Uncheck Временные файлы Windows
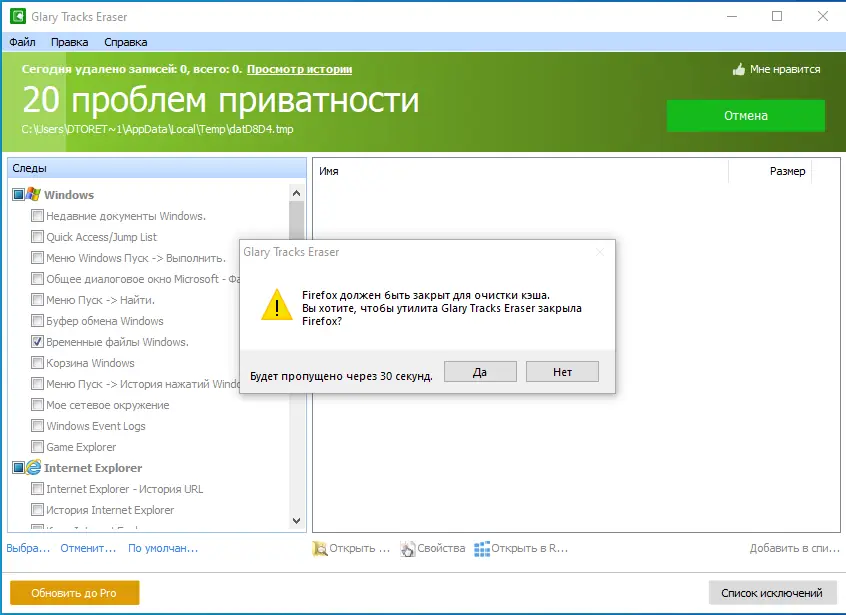Image resolution: width=846 pixels, height=615 pixels. click(37, 341)
